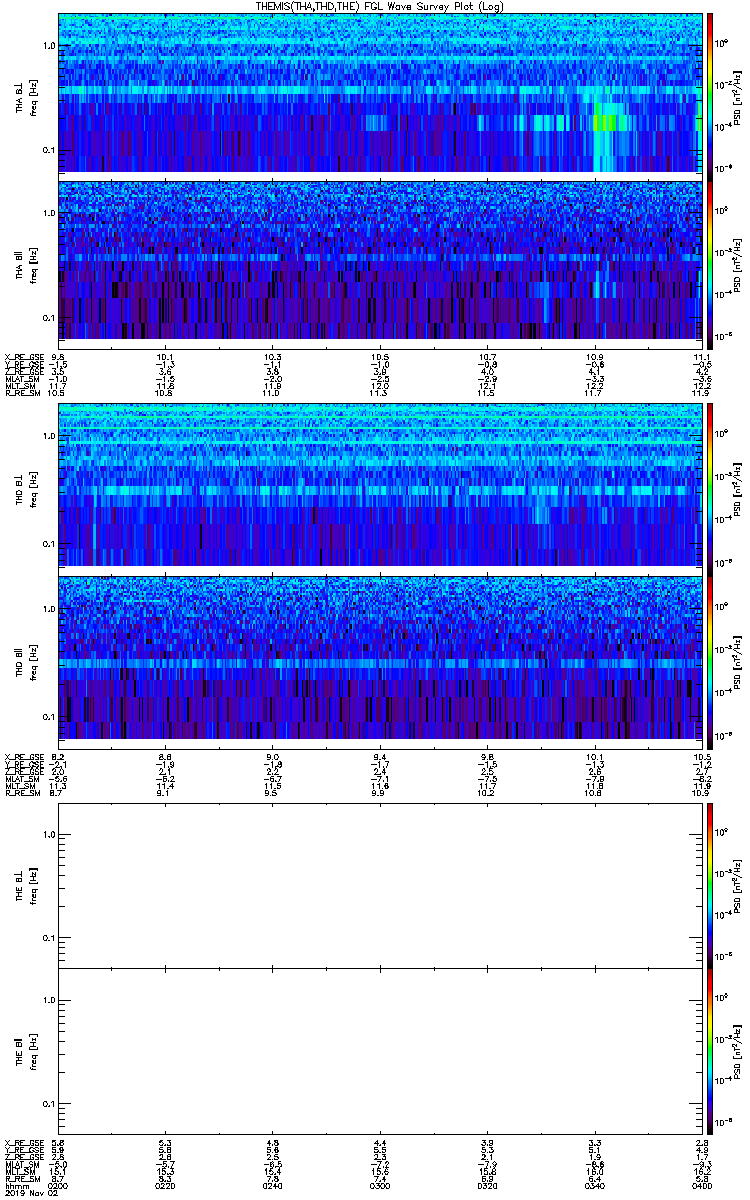The height and width of the screenshot is (1200, 750).
Task: Click MLT_SM row label under THD panels
Action: point(20,788)
